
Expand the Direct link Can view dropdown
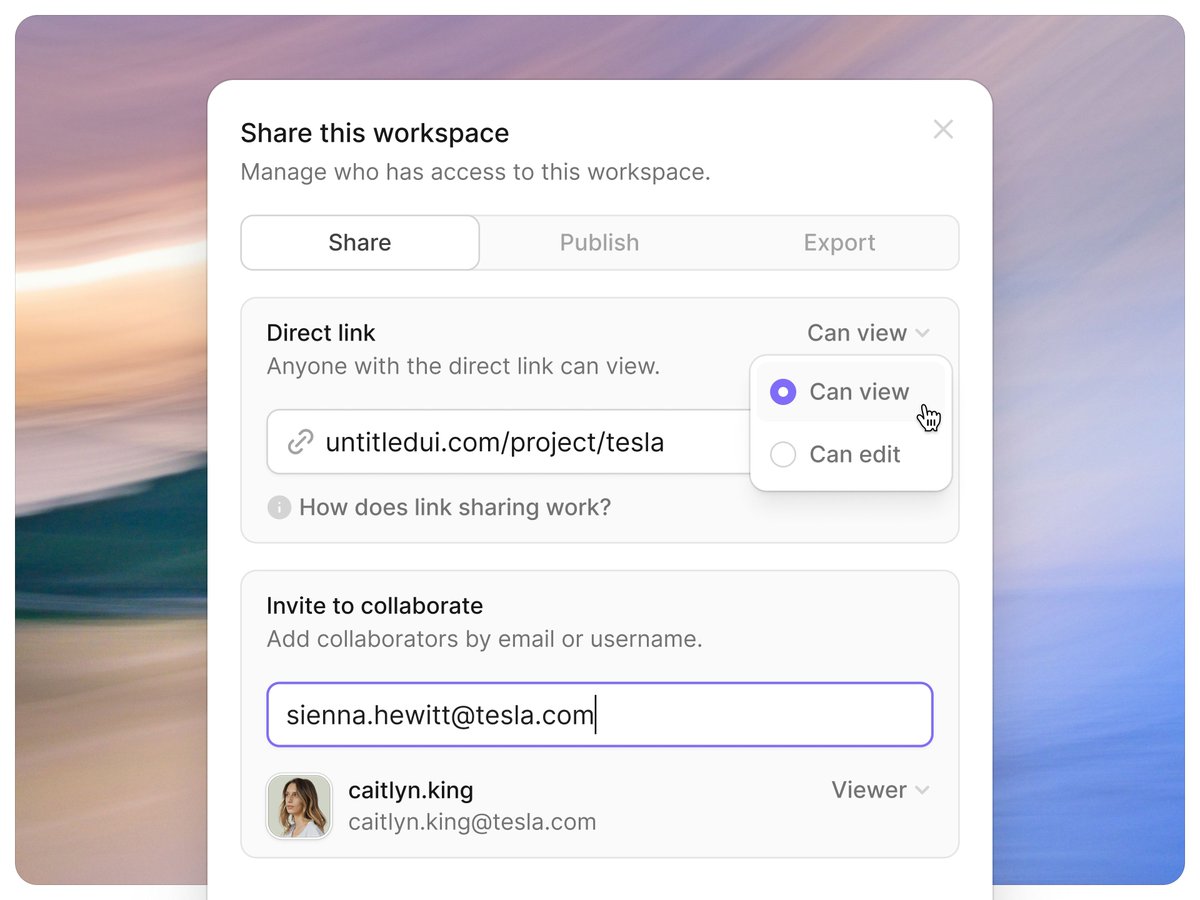(x=868, y=333)
